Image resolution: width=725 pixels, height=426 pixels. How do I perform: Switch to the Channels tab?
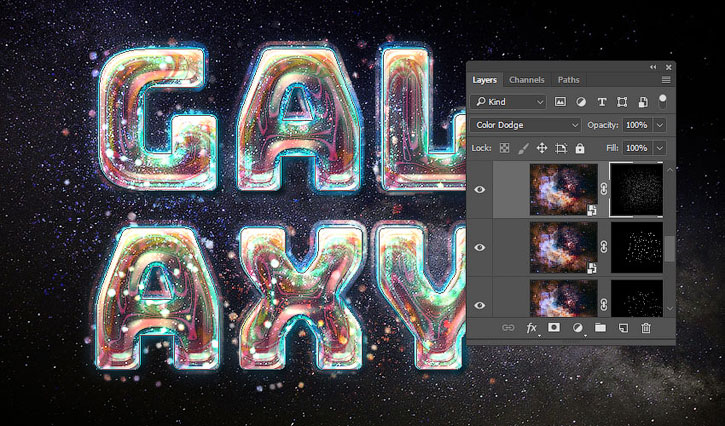[527, 80]
